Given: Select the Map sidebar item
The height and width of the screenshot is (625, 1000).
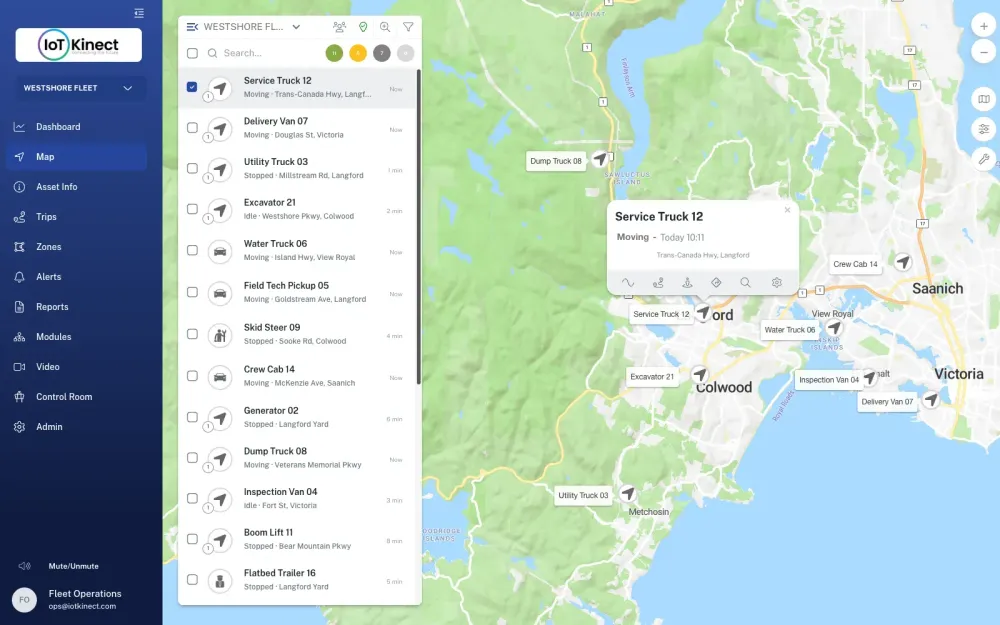Looking at the screenshot, I should point(77,157).
